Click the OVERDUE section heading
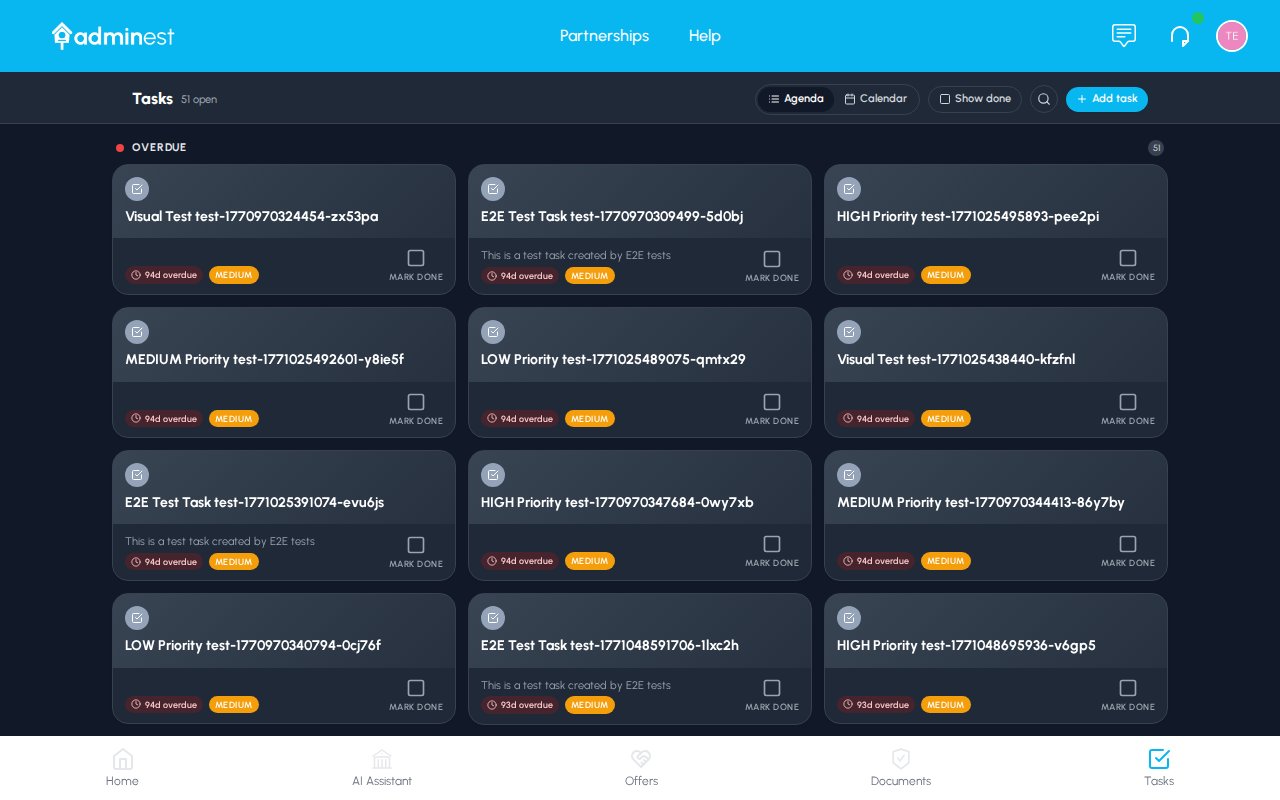This screenshot has width=1280, height=800. [159, 148]
